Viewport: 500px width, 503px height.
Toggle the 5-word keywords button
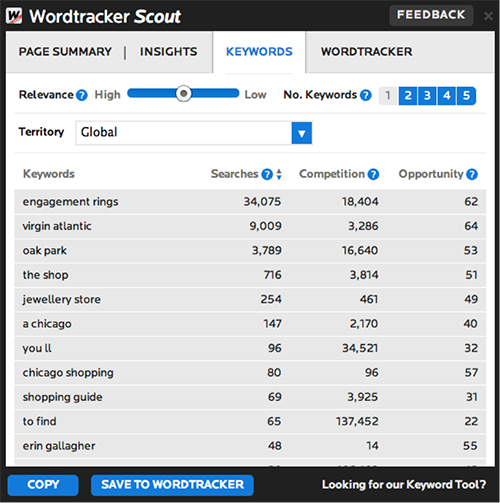point(466,96)
